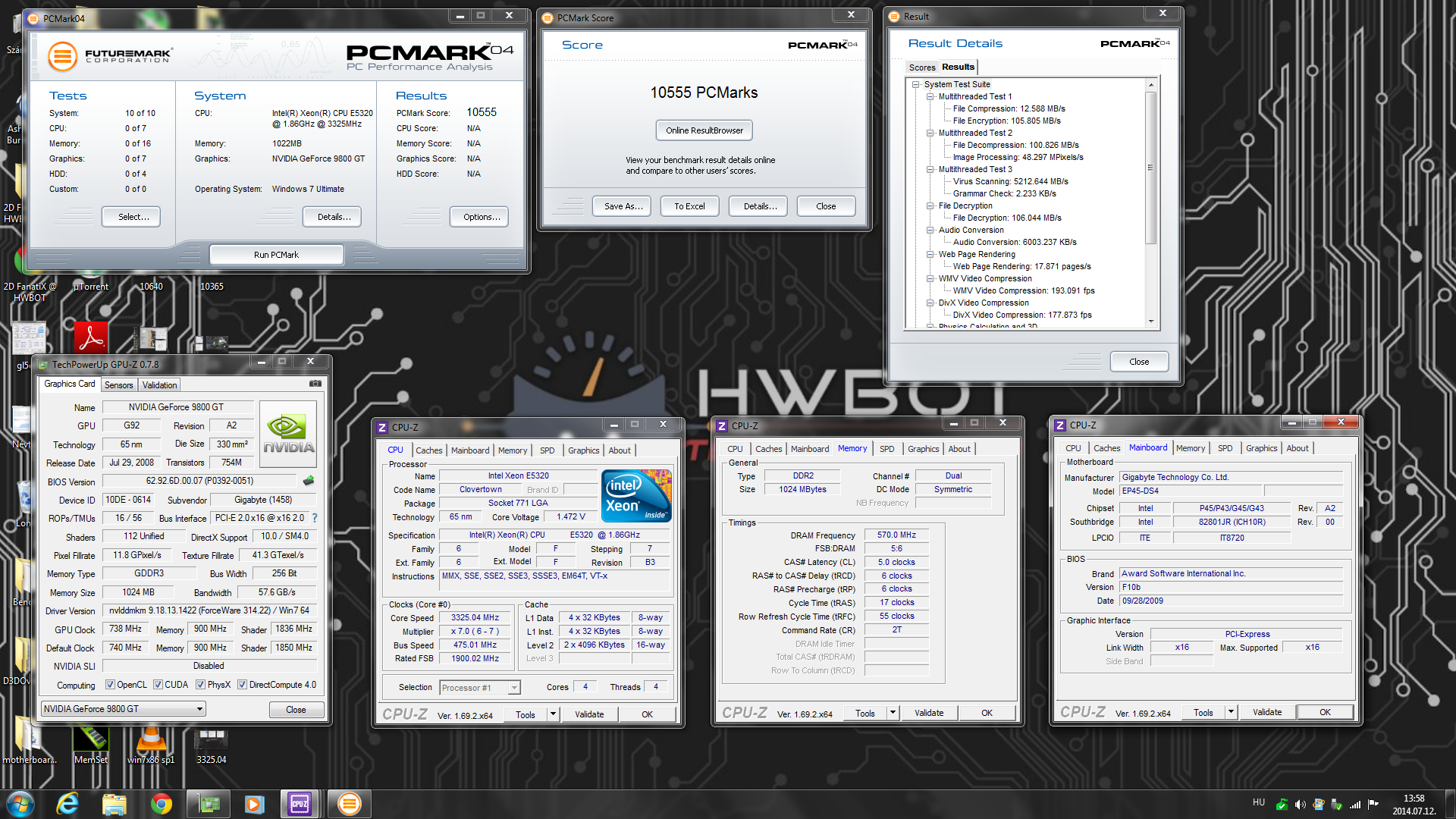Click the HU language indicator in tray

tap(1259, 802)
